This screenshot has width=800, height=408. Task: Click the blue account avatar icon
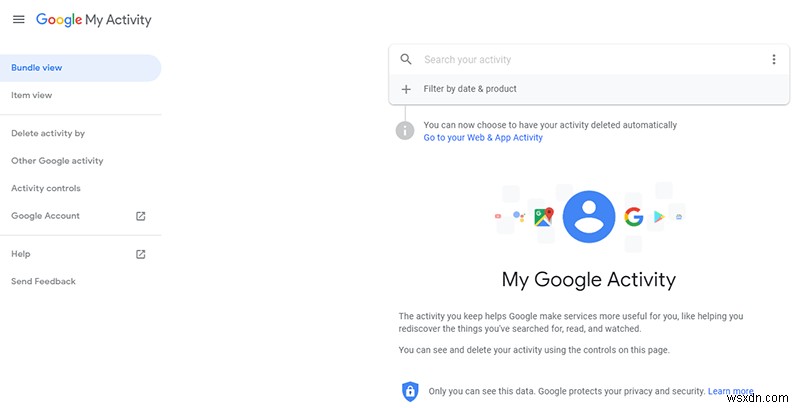[588, 215]
